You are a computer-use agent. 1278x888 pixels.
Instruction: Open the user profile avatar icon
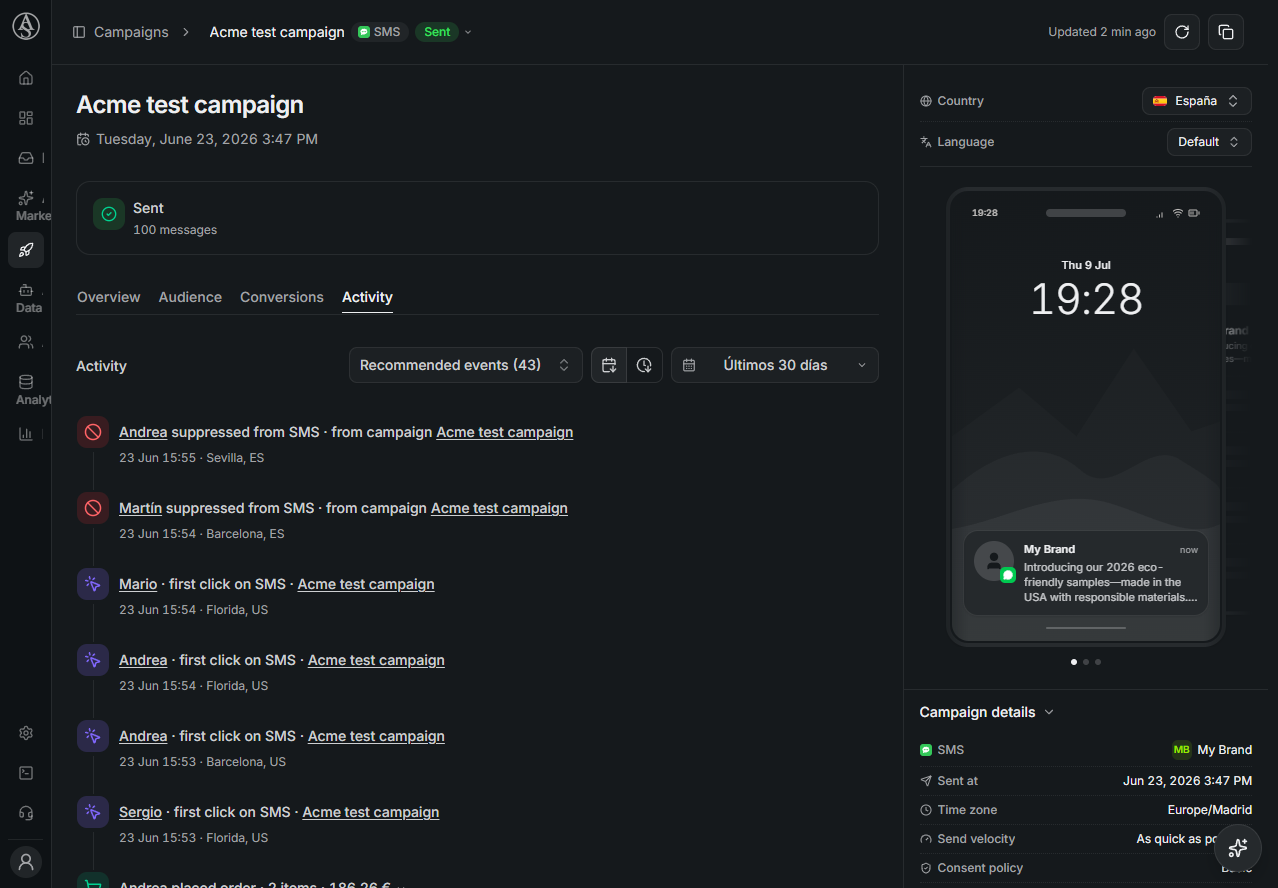[26, 861]
